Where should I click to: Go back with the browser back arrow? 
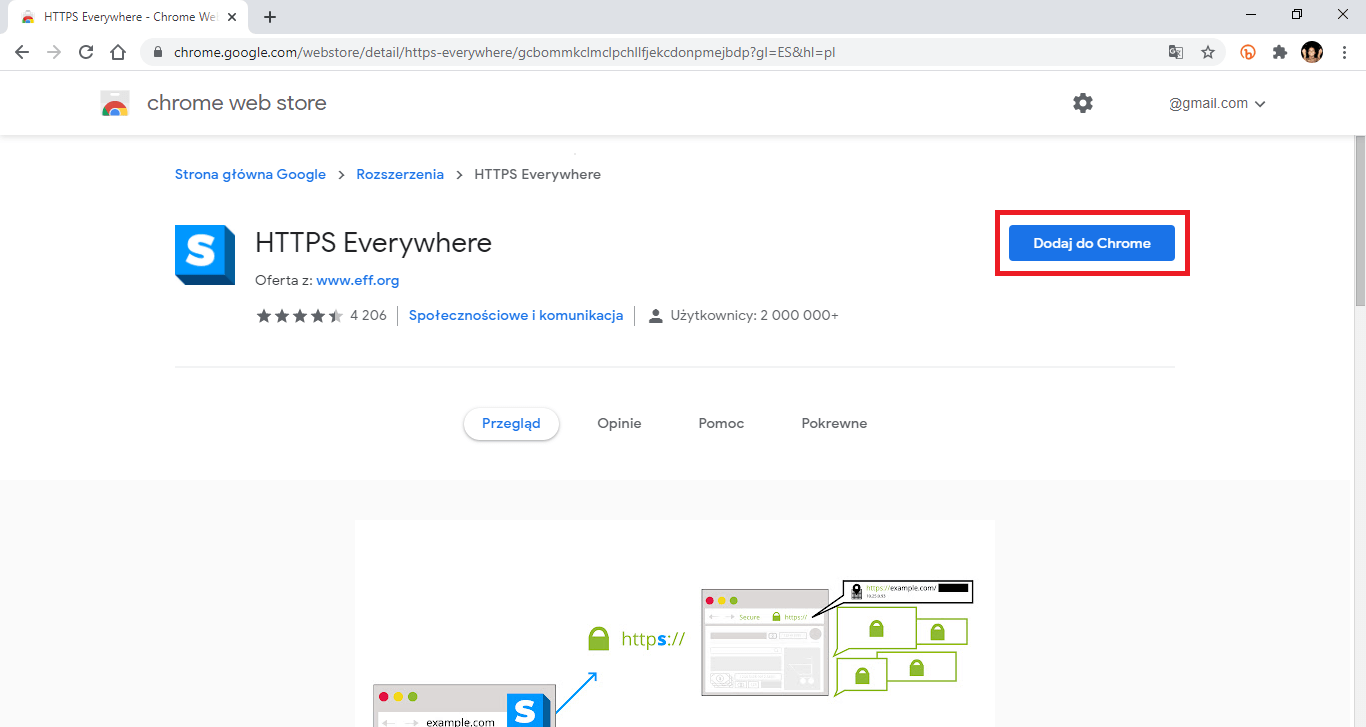click(22, 52)
